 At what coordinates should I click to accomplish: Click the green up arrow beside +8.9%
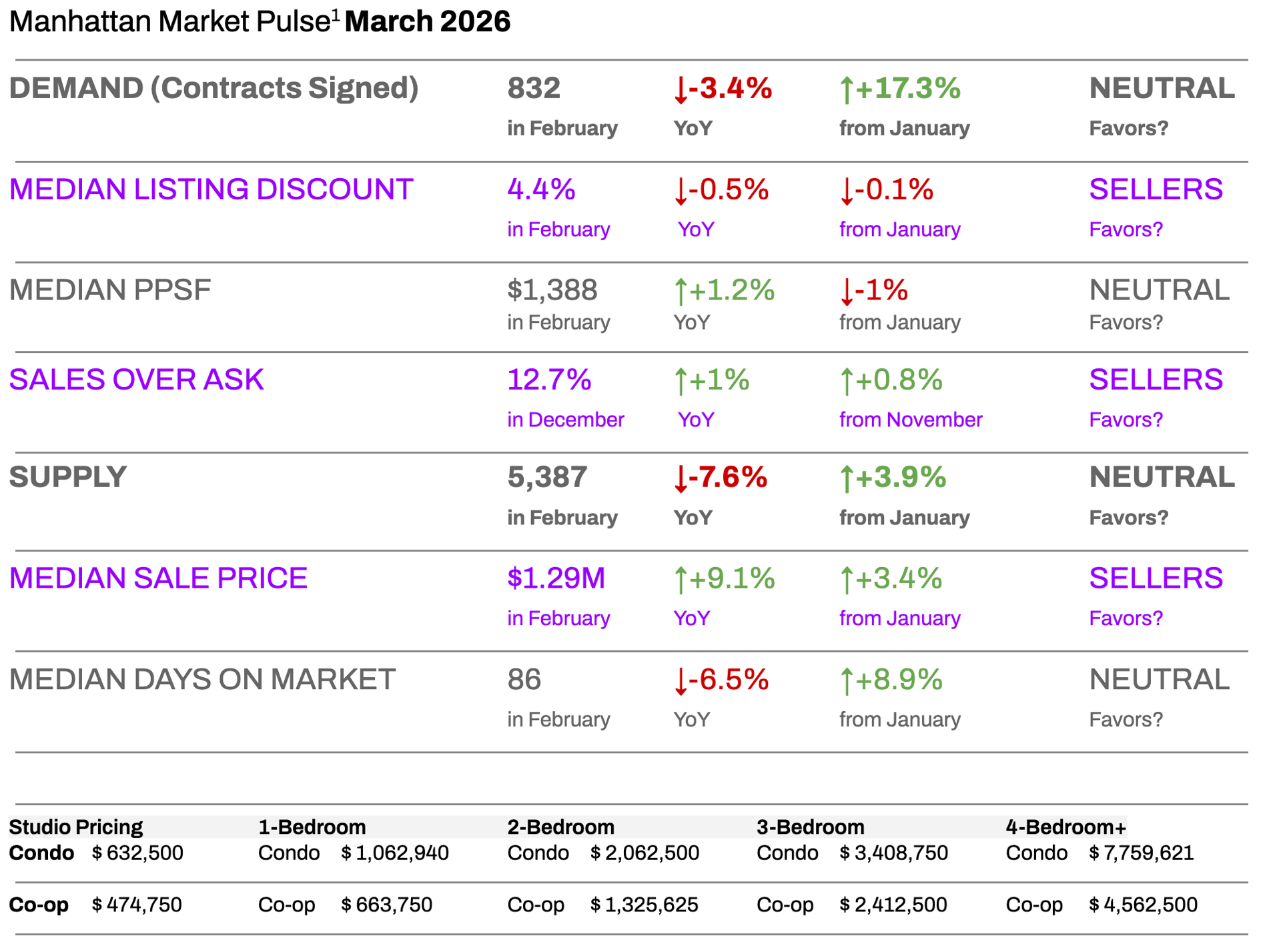coord(846,681)
